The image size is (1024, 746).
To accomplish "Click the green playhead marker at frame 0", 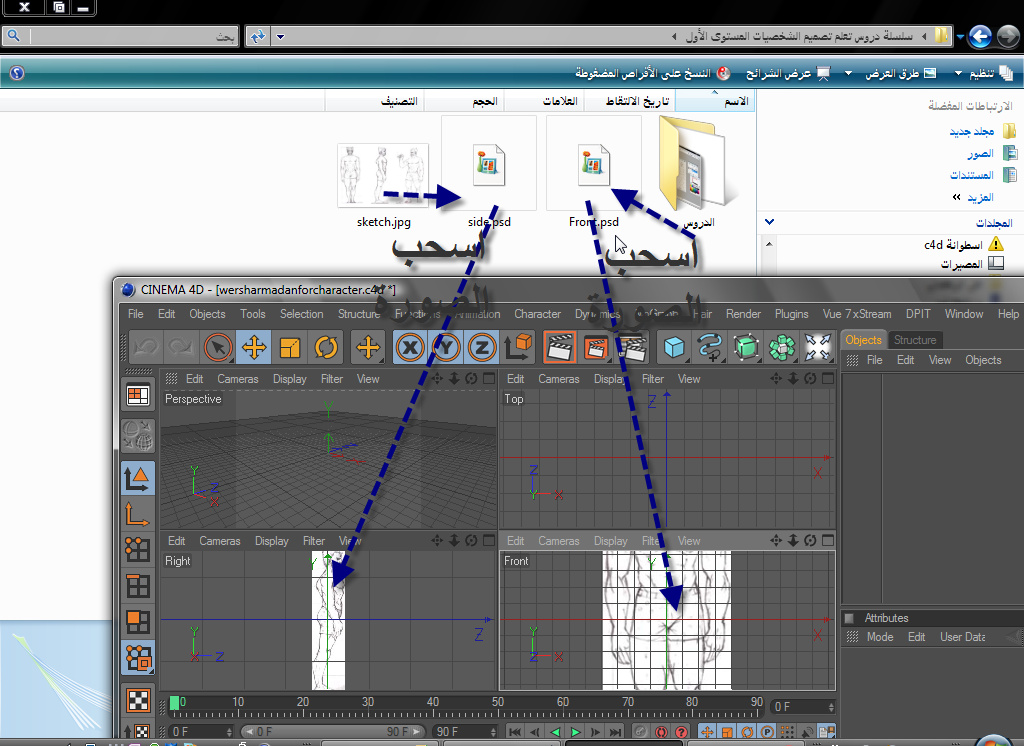I will click(174, 703).
